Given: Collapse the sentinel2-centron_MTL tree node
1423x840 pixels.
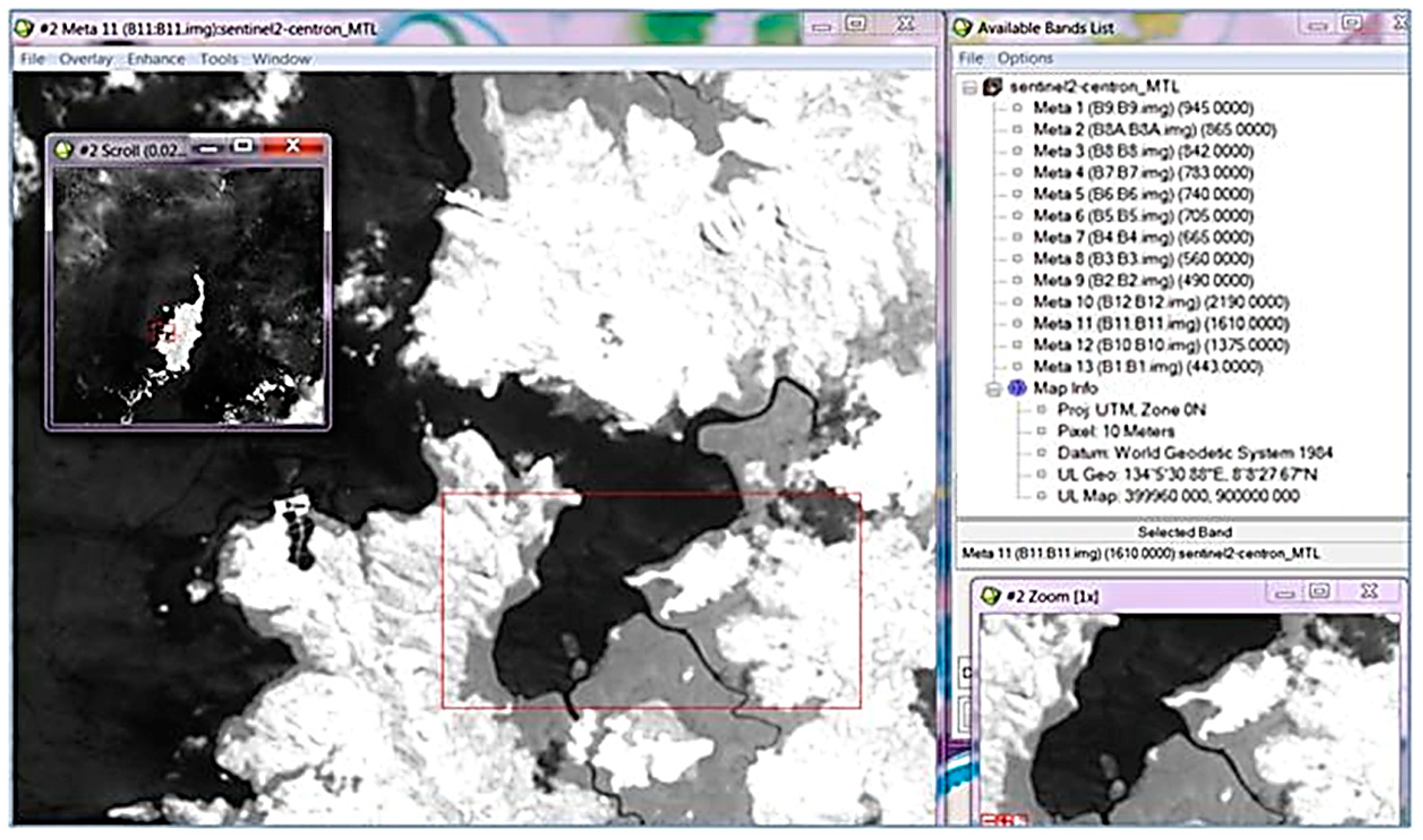Looking at the screenshot, I should click(970, 88).
